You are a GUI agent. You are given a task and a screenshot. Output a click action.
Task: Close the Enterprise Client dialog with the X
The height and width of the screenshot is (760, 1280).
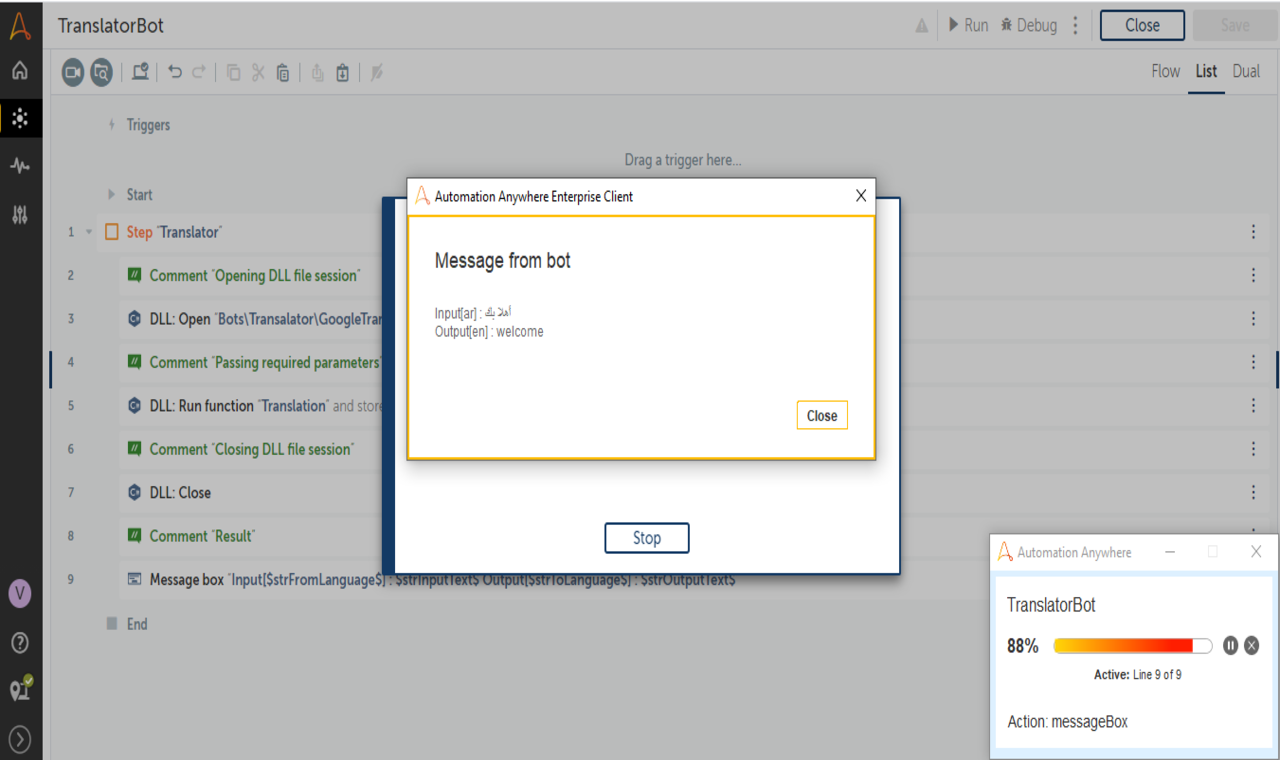click(861, 196)
